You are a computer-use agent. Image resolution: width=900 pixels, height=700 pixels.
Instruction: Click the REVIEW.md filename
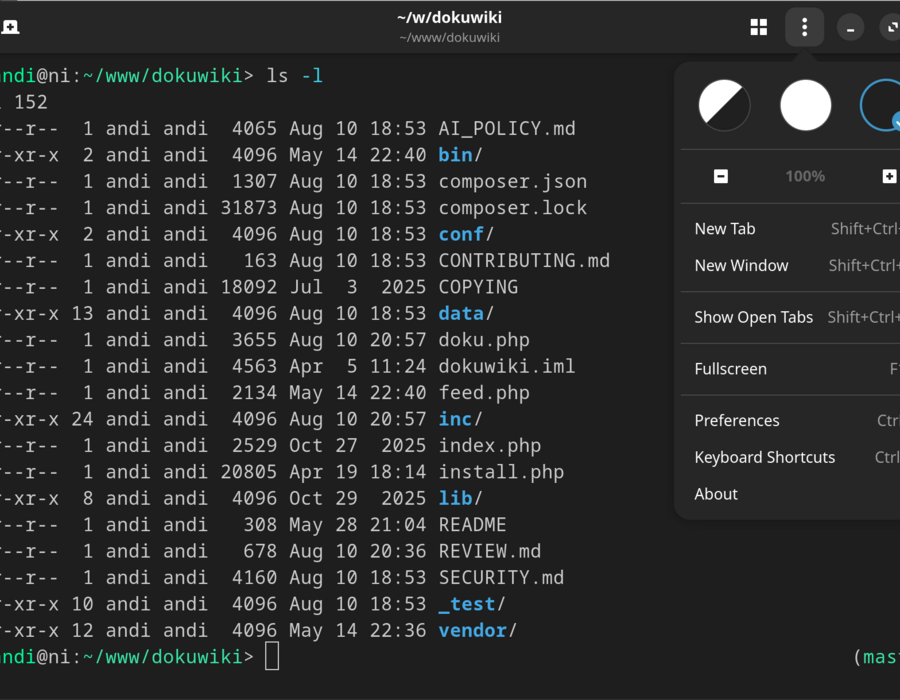490,551
